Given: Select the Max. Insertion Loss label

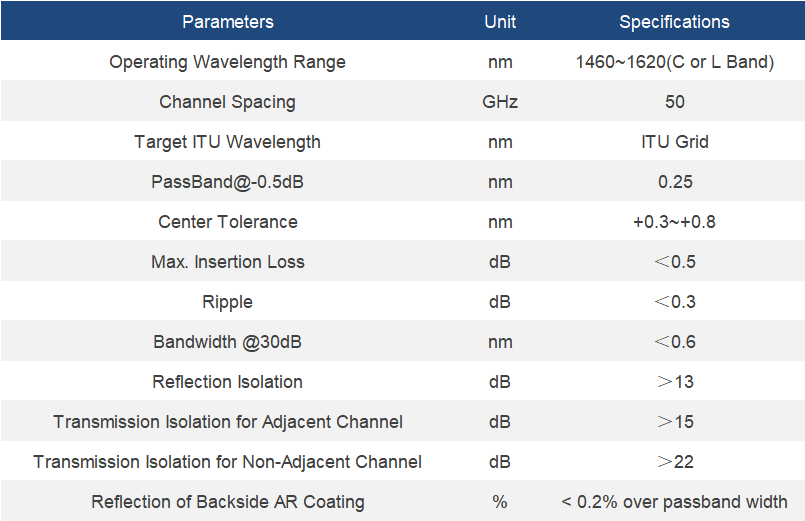Looking at the screenshot, I should tap(227, 262).
